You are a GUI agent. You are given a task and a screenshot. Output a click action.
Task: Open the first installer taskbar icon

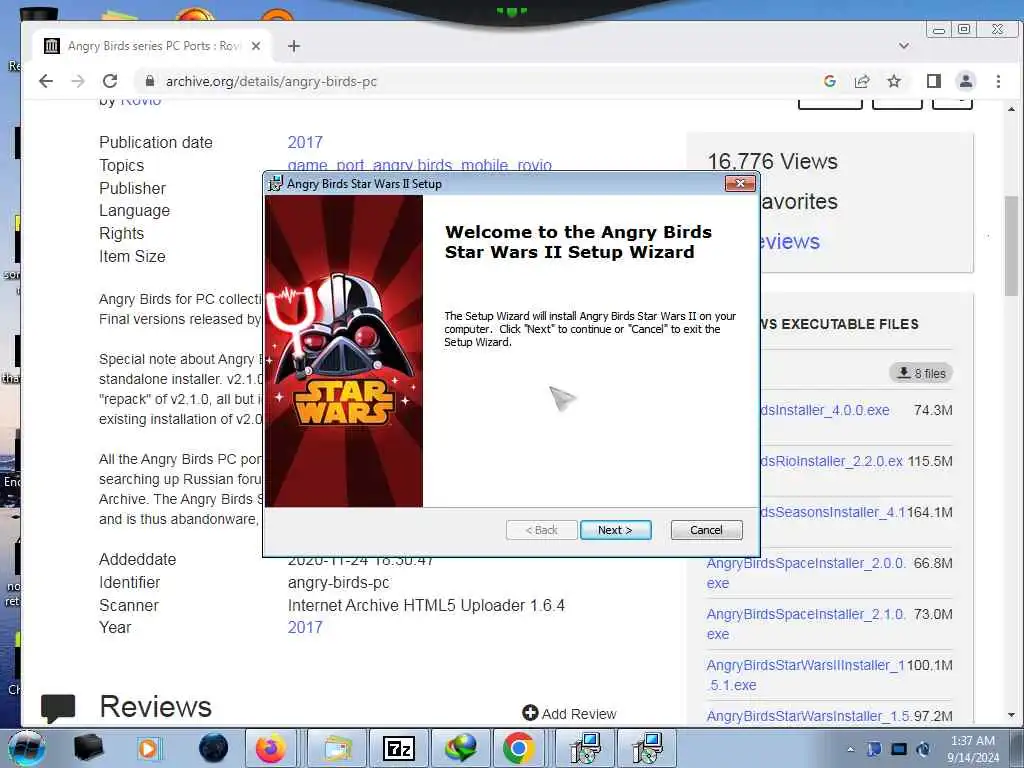pos(584,748)
